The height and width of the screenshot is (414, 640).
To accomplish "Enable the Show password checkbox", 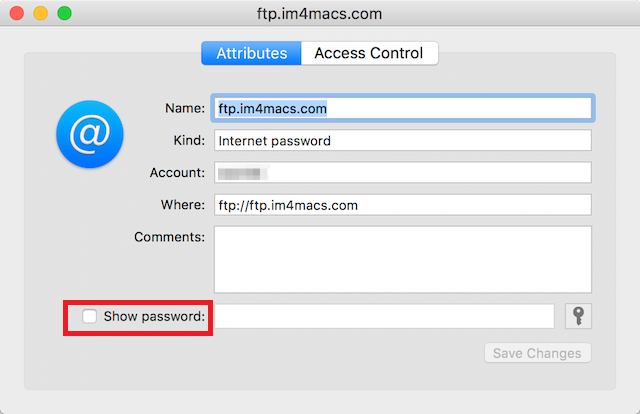I will (x=90, y=317).
